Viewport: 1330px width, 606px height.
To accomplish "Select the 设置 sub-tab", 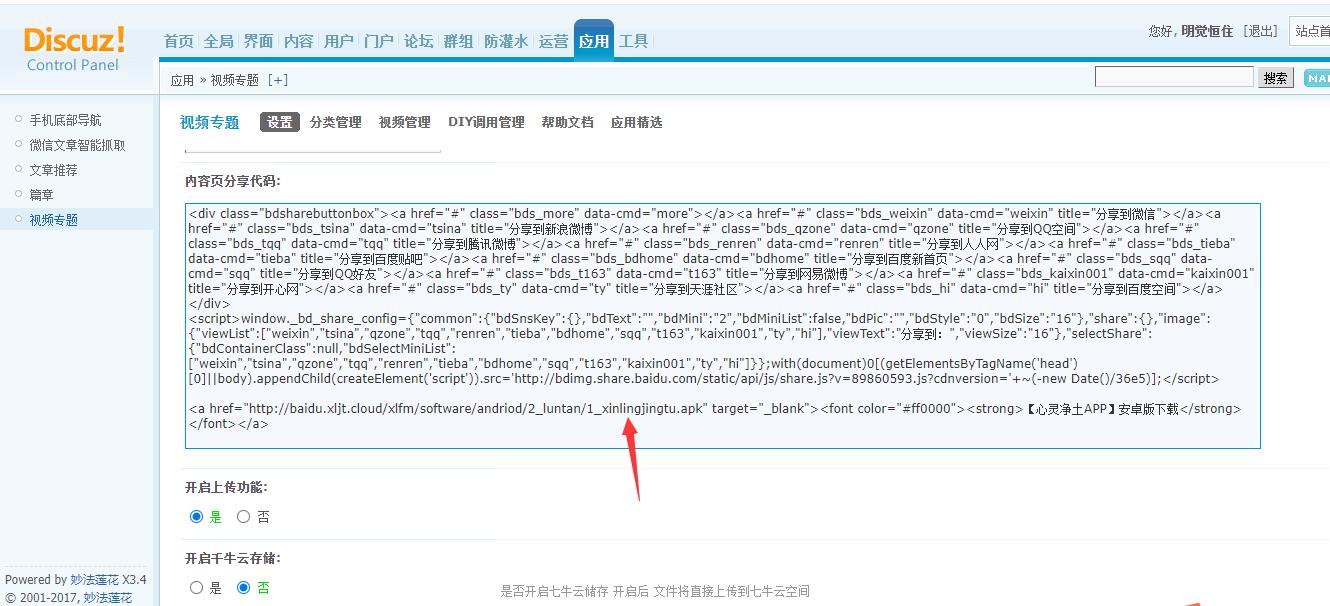I will (x=280, y=122).
